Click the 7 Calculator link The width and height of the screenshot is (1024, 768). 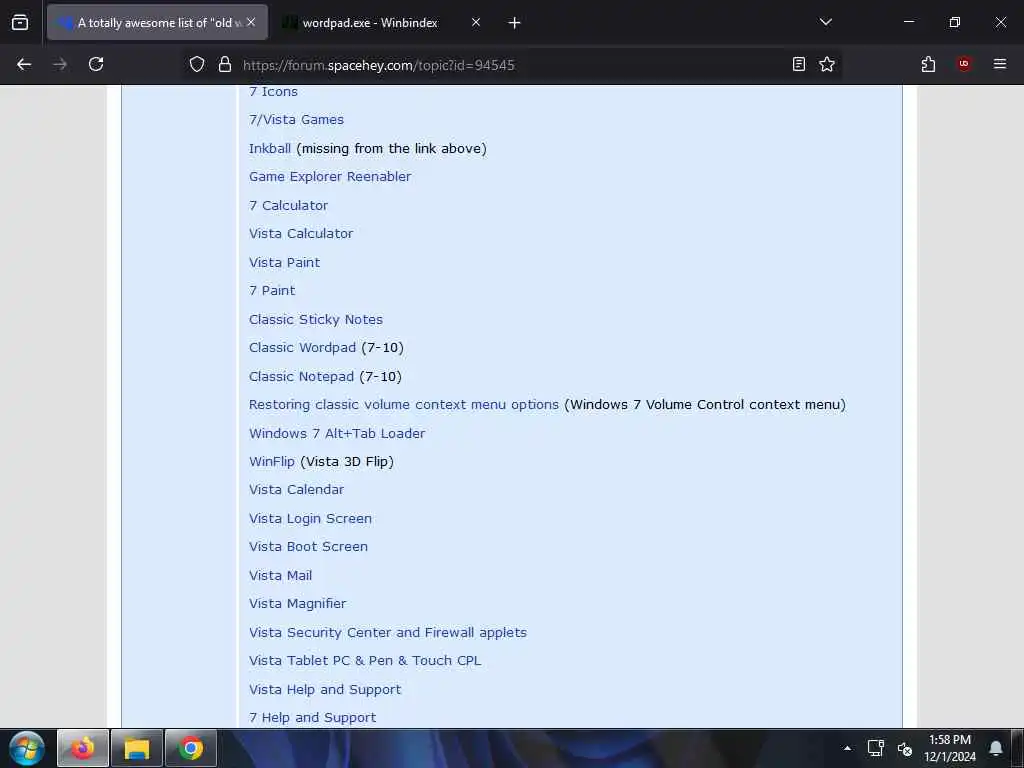(x=288, y=205)
